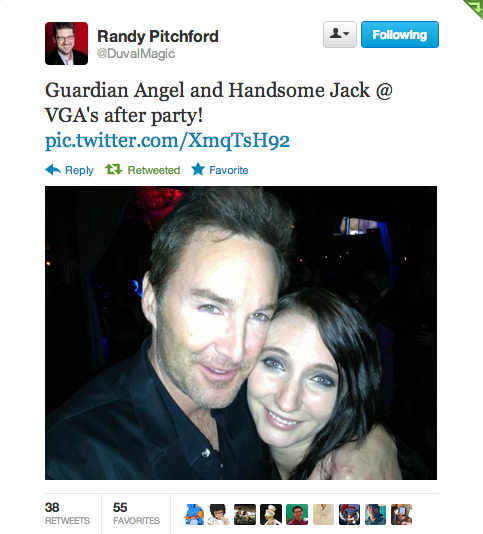Open the pic.twitter.com/XmqTsH92 link
483x534 pixels.
click(167, 140)
